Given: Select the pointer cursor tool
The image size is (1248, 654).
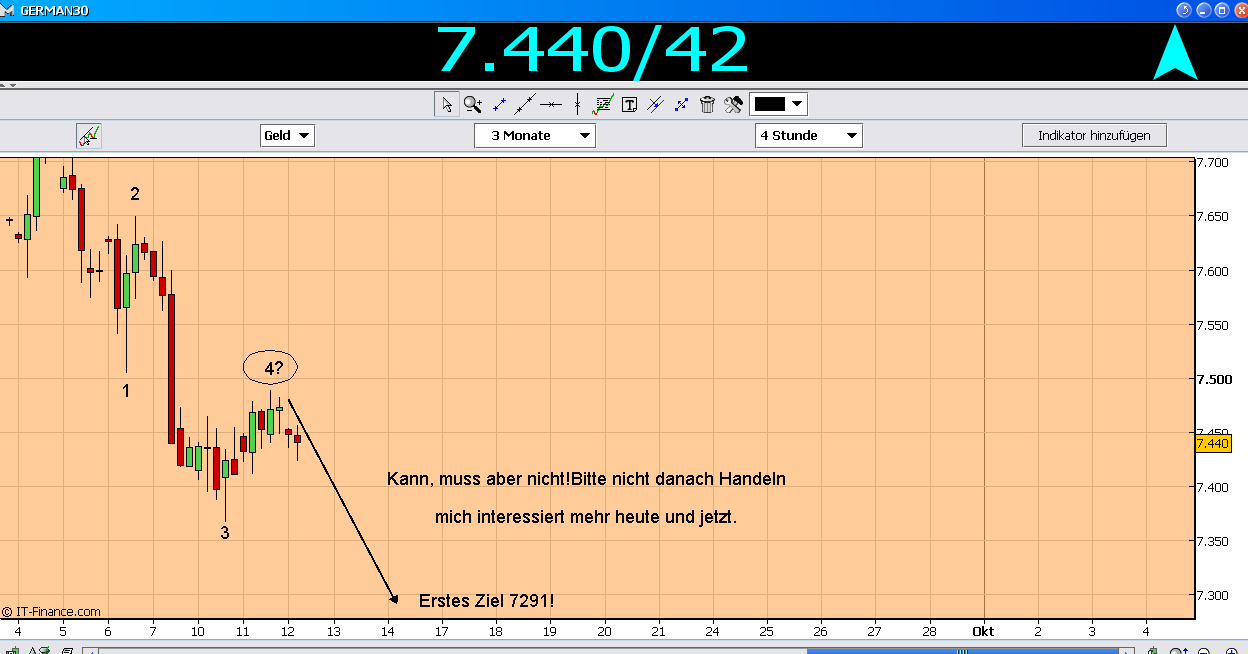Looking at the screenshot, I should coord(446,104).
